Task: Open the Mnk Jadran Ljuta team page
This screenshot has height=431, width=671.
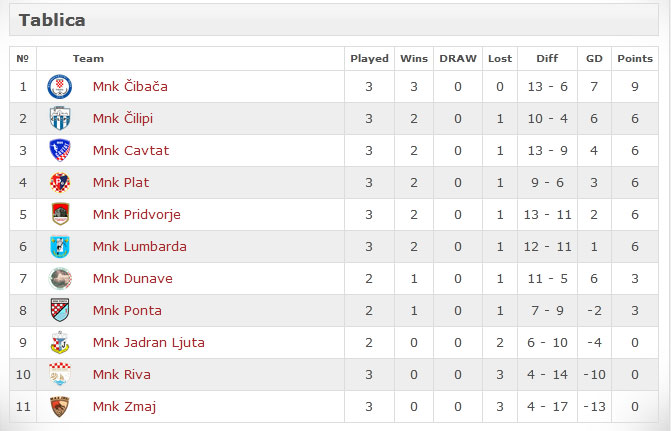Action: click(x=148, y=343)
